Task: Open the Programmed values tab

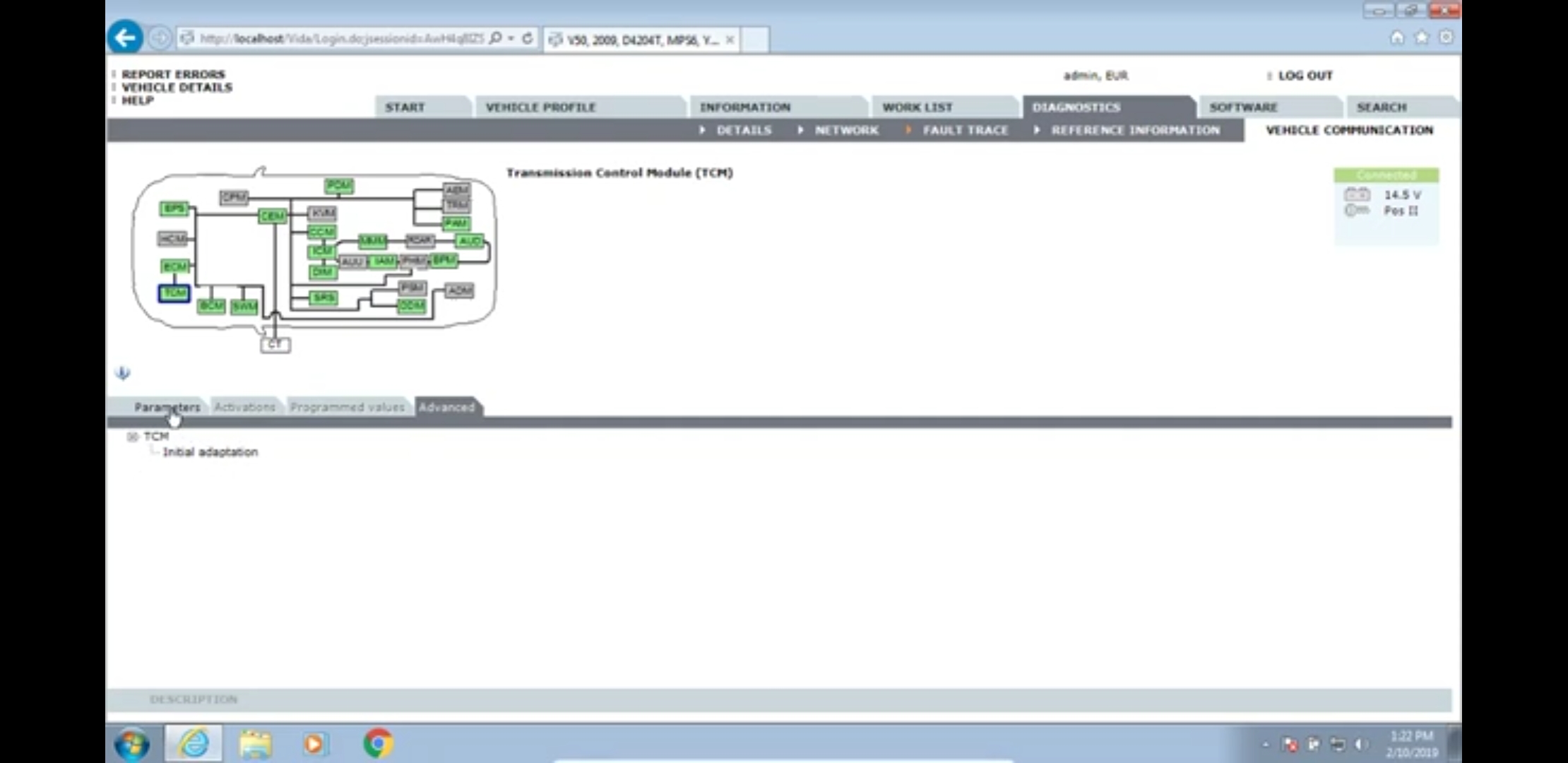Action: (x=348, y=407)
